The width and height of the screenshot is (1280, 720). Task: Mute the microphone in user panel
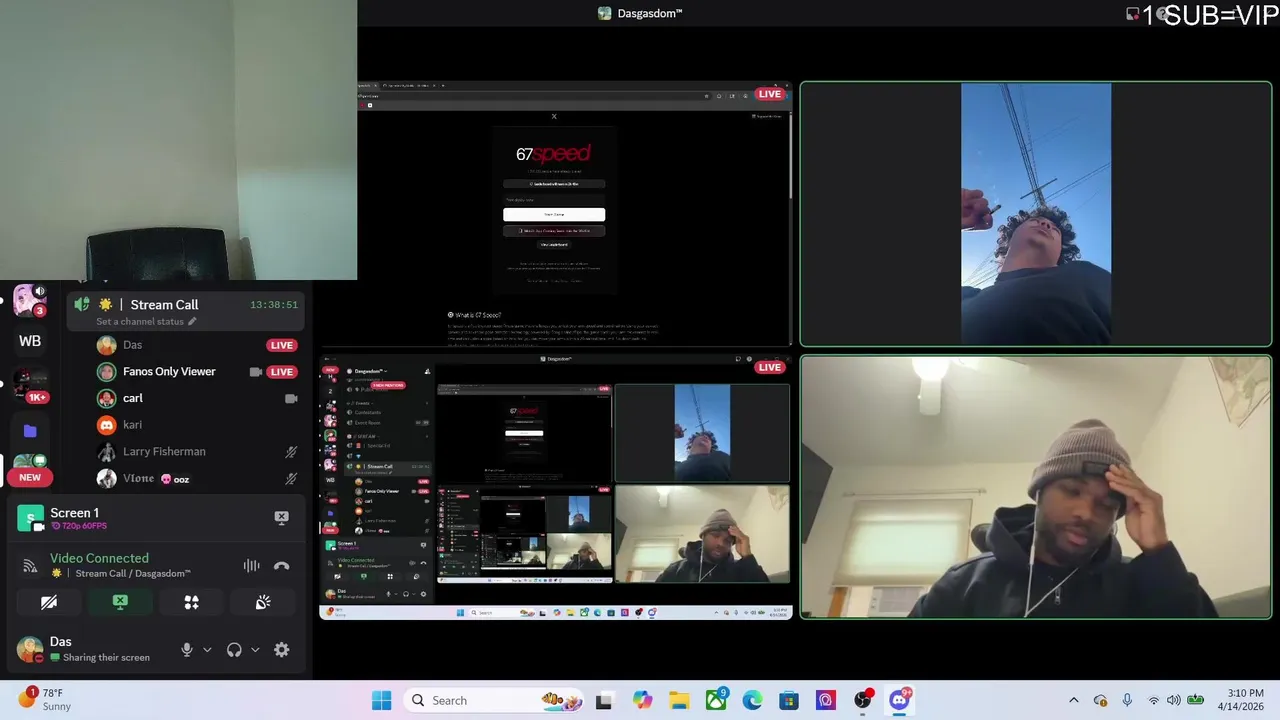[x=186, y=649]
